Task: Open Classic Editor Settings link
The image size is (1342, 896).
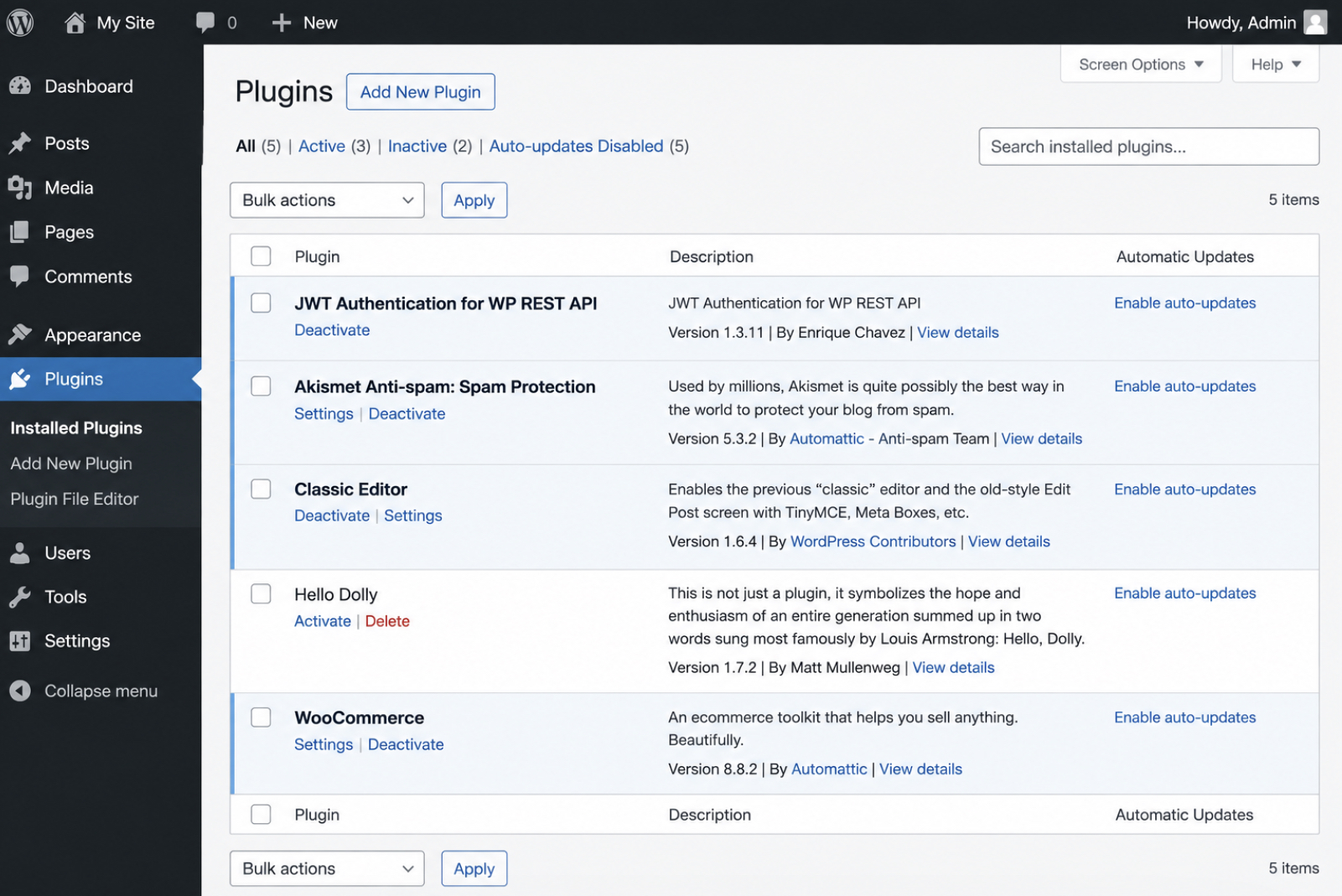Action: 413,515
